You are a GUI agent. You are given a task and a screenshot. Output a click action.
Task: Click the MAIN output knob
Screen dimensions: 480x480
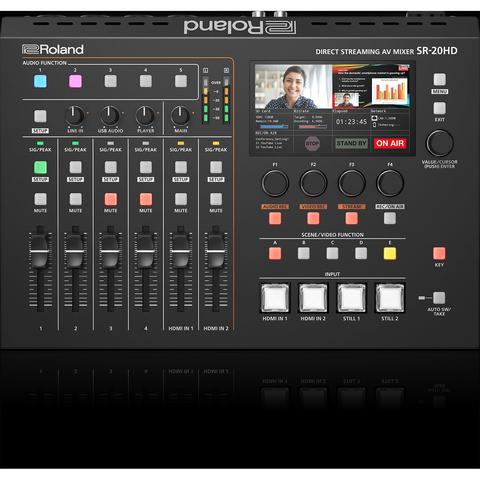tap(181, 116)
